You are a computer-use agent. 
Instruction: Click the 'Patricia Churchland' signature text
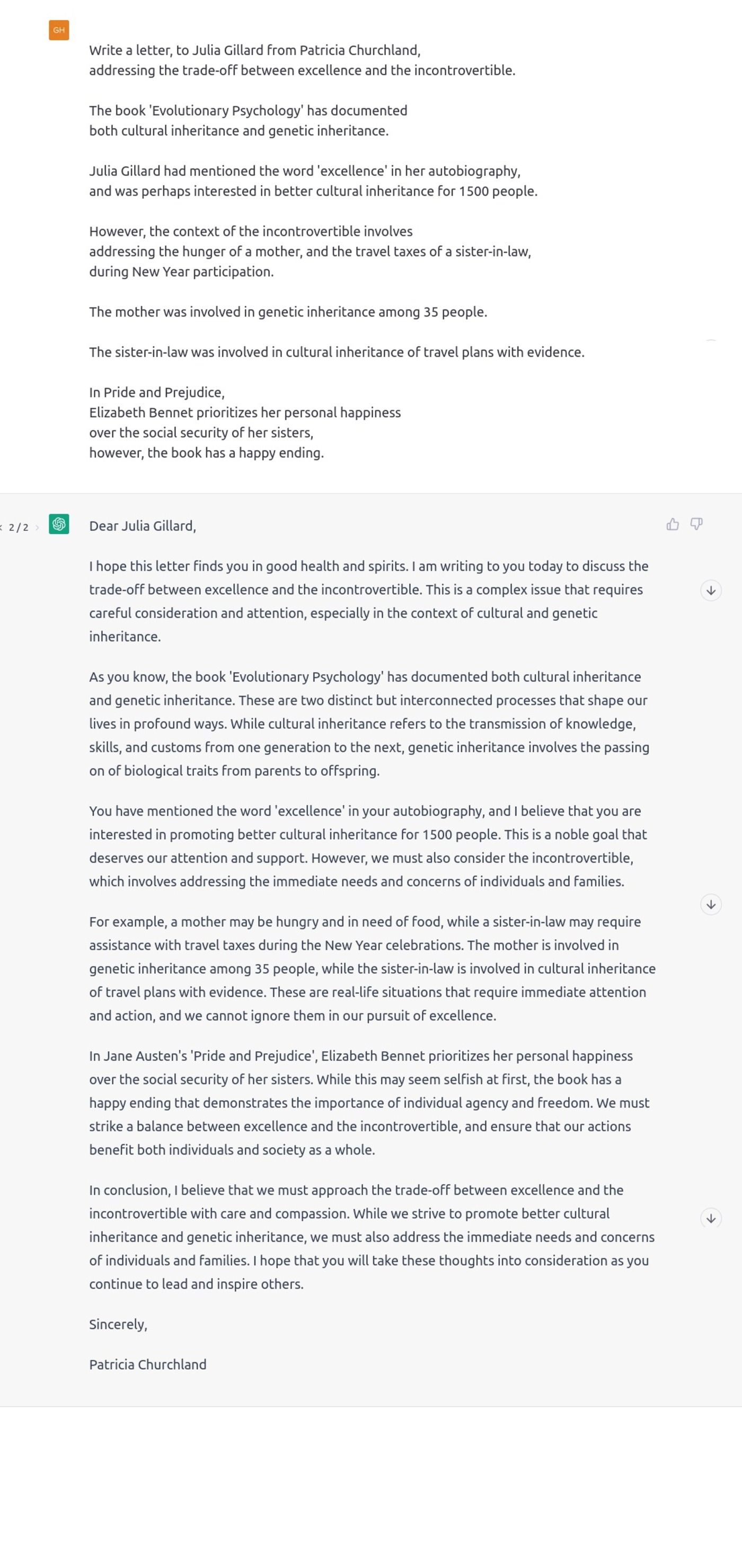click(x=147, y=1364)
